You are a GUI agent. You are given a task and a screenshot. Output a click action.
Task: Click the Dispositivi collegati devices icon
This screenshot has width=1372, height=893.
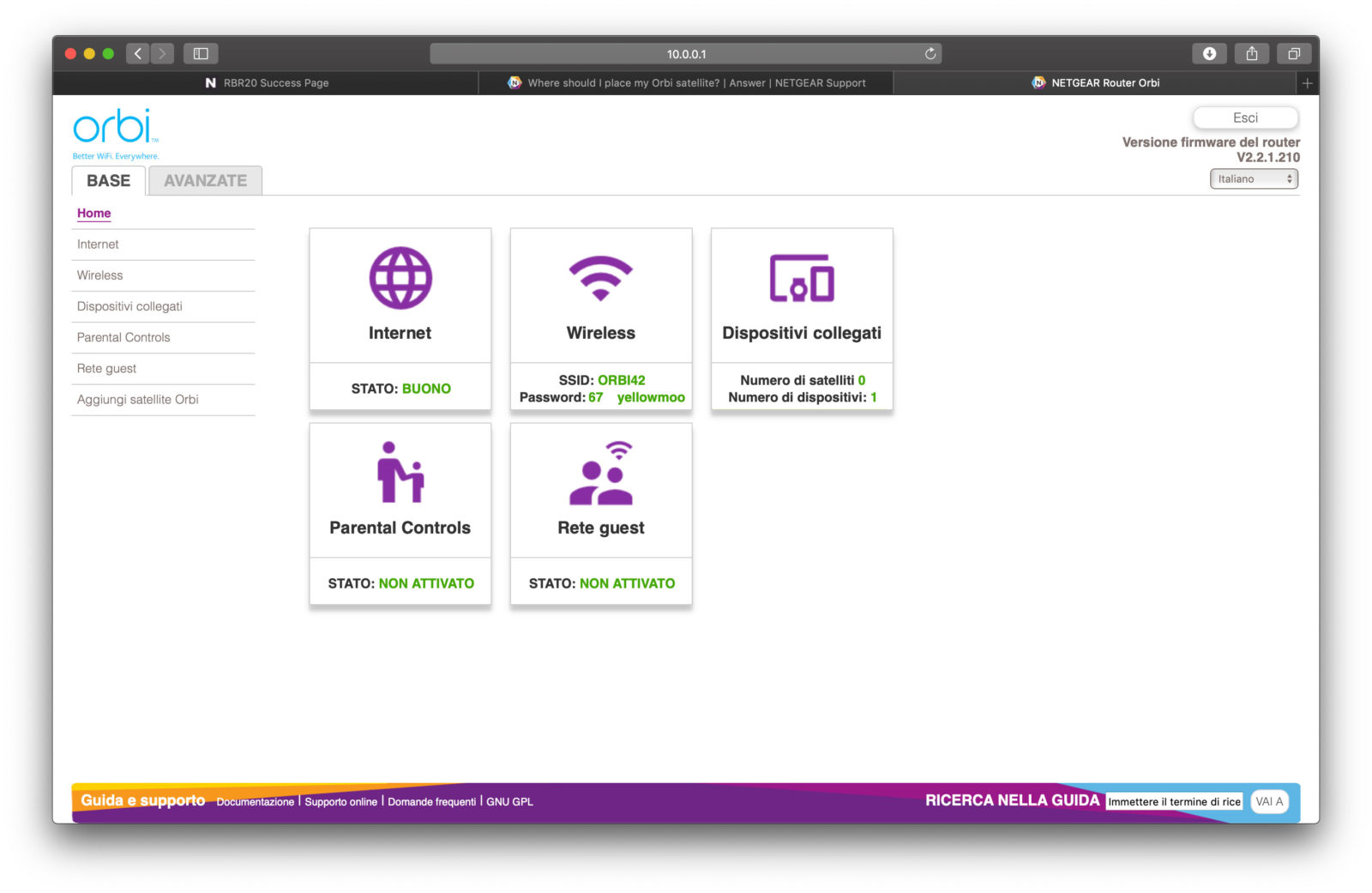tap(802, 278)
